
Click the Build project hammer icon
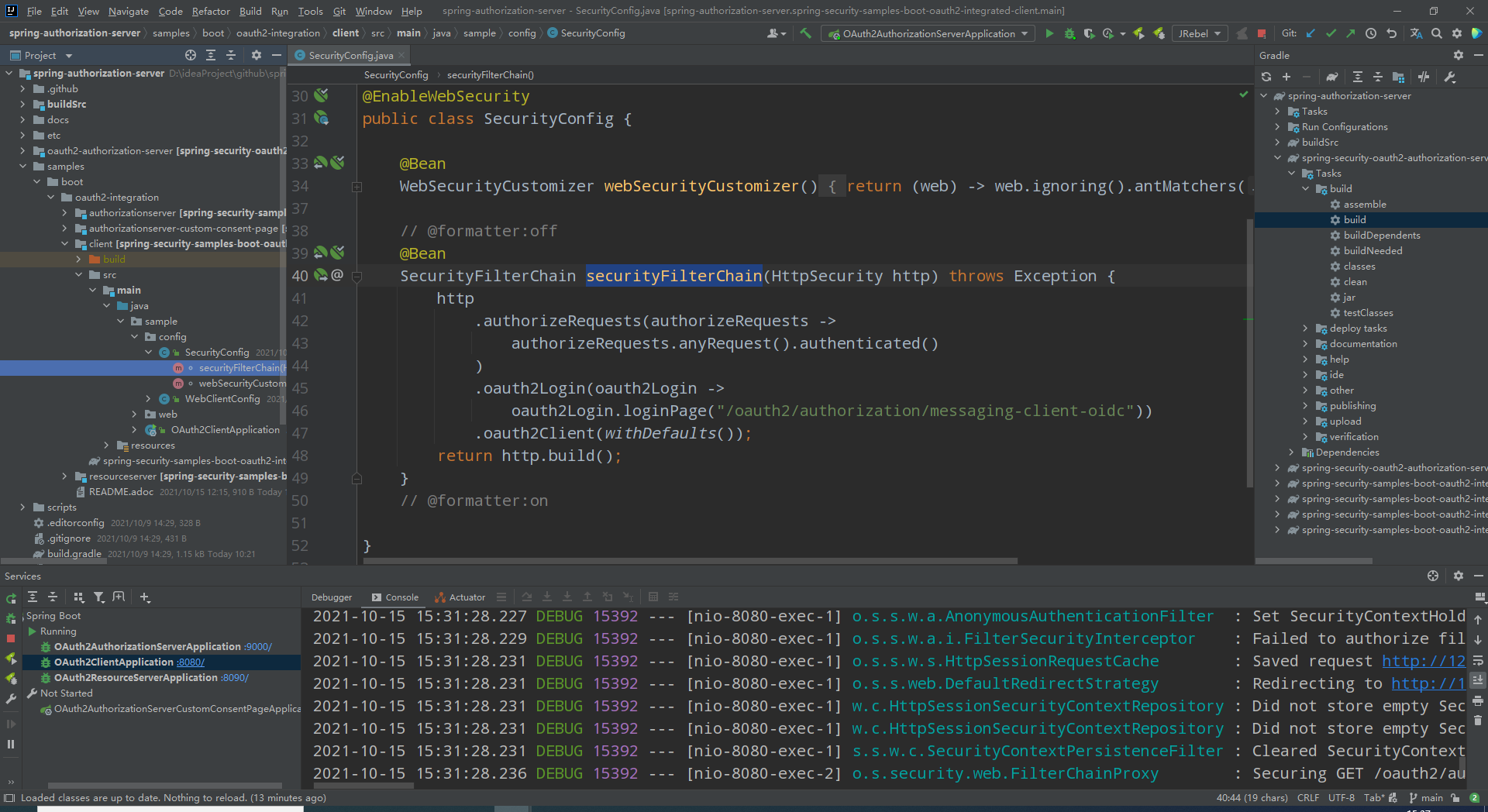point(806,33)
